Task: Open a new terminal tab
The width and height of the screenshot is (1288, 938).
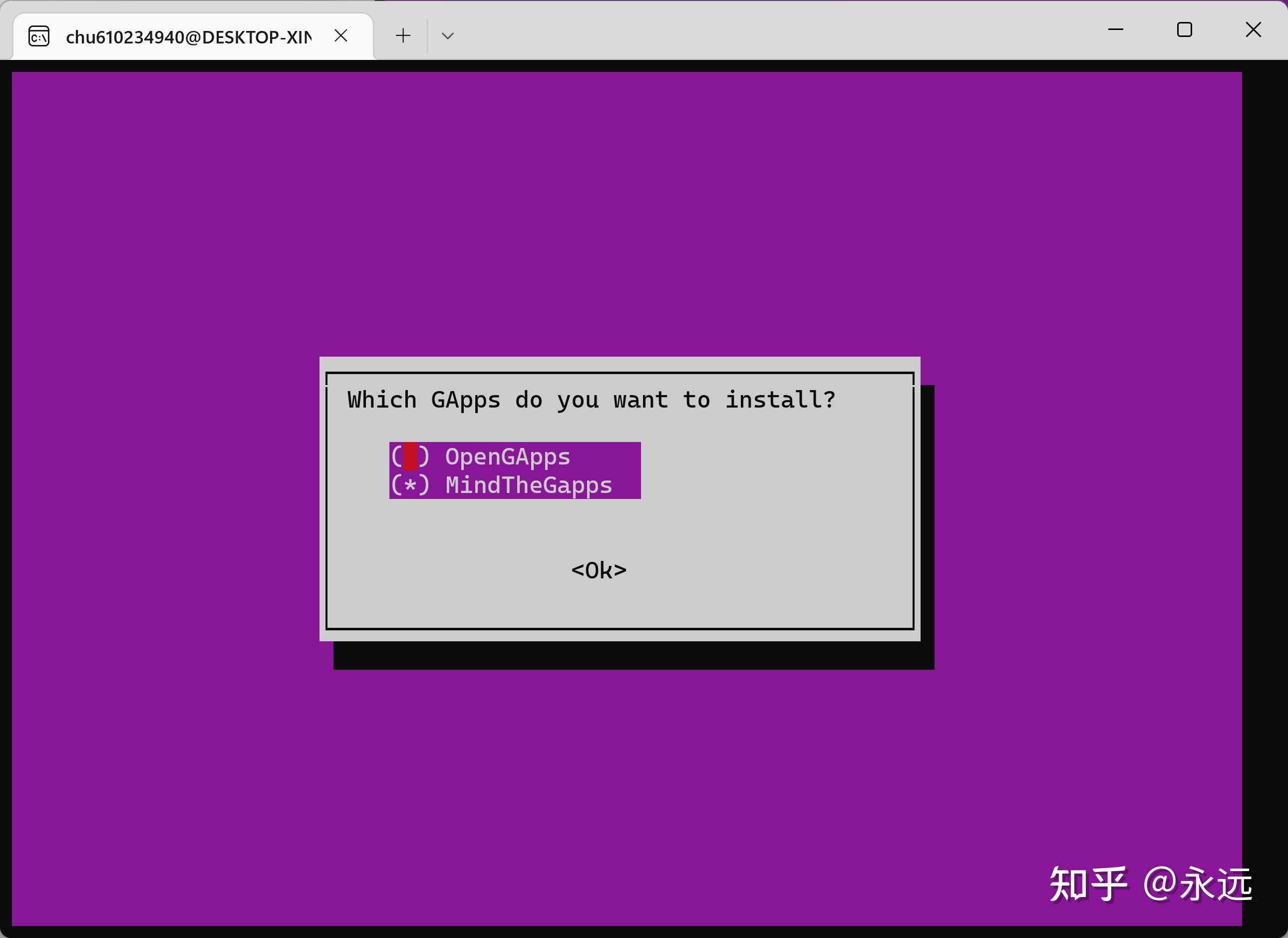Action: 403,35
